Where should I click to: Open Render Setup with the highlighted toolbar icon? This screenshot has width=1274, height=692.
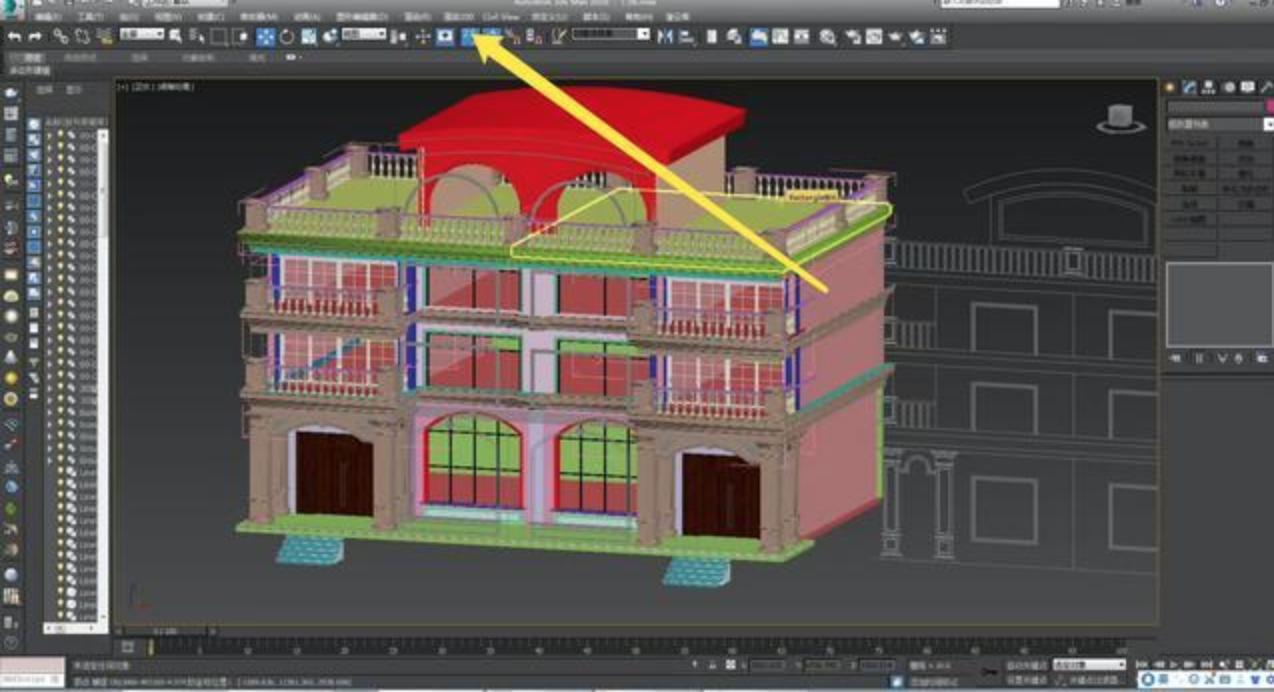click(x=478, y=35)
